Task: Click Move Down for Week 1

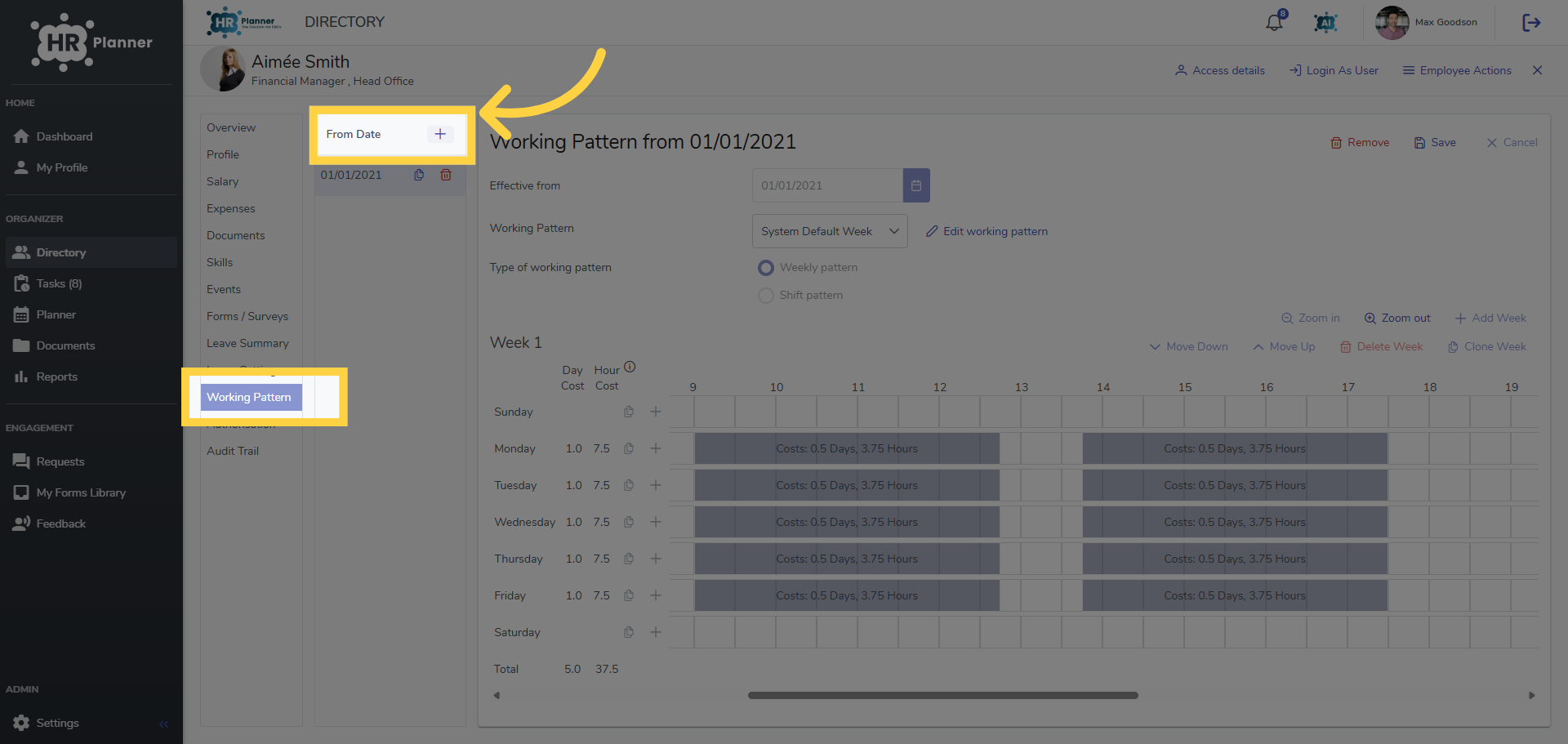Action: 1188,346
